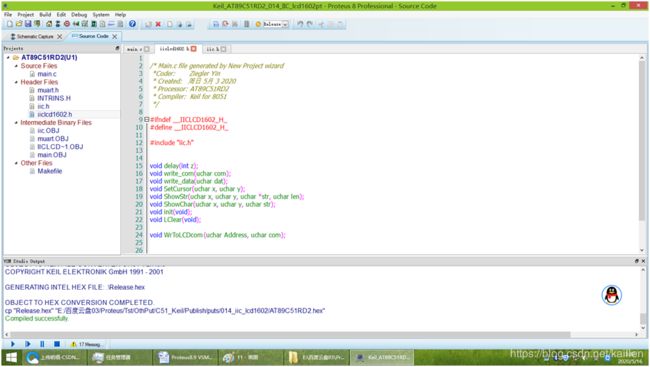
Task: Open the Proteus VSM document taskbar item
Action: point(185,357)
